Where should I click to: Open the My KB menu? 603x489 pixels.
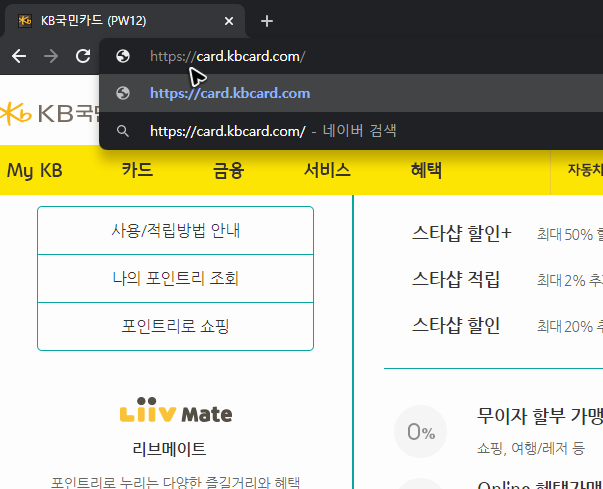pos(35,170)
